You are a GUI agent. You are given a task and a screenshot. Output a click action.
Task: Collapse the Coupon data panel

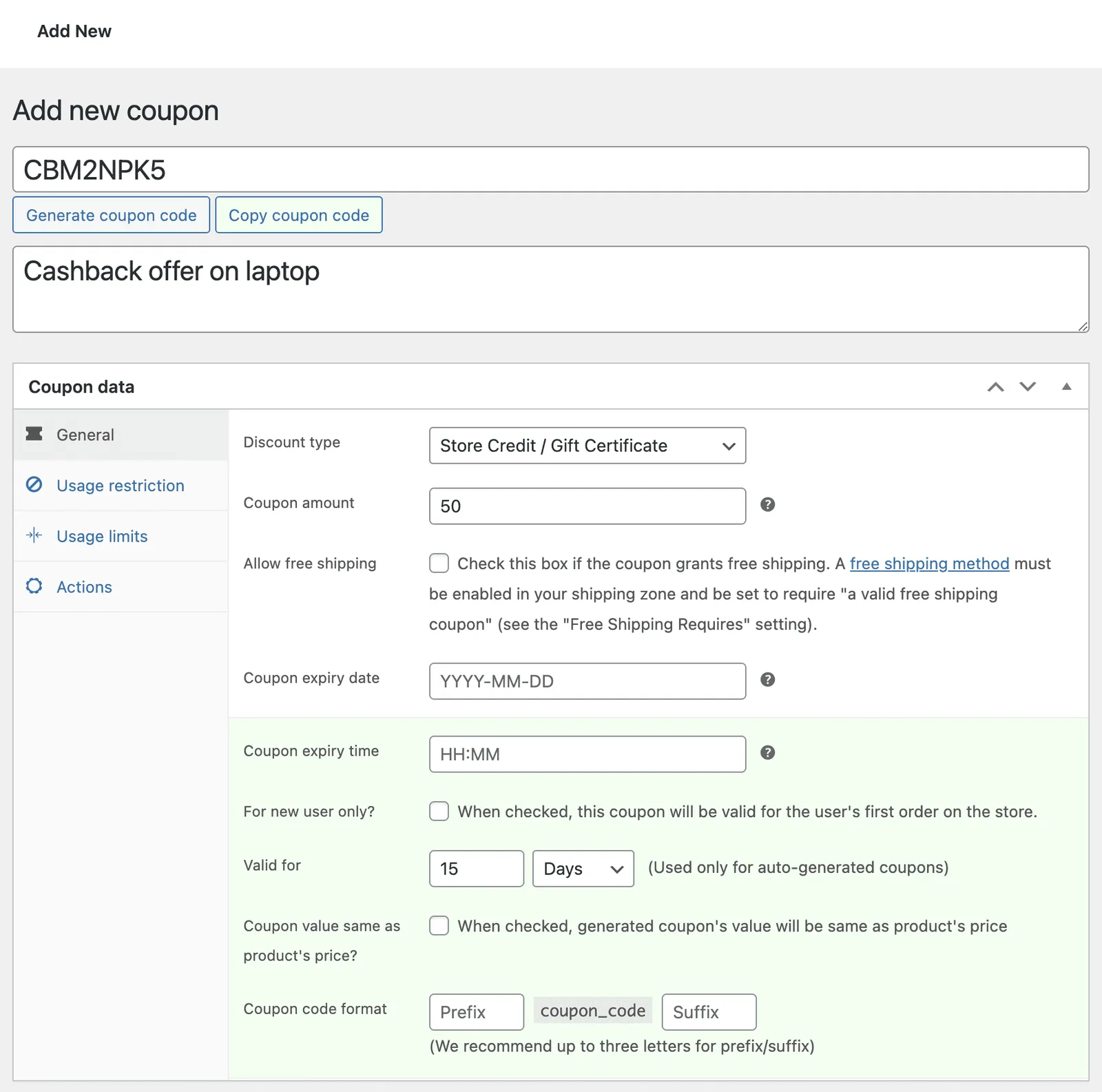click(1066, 387)
